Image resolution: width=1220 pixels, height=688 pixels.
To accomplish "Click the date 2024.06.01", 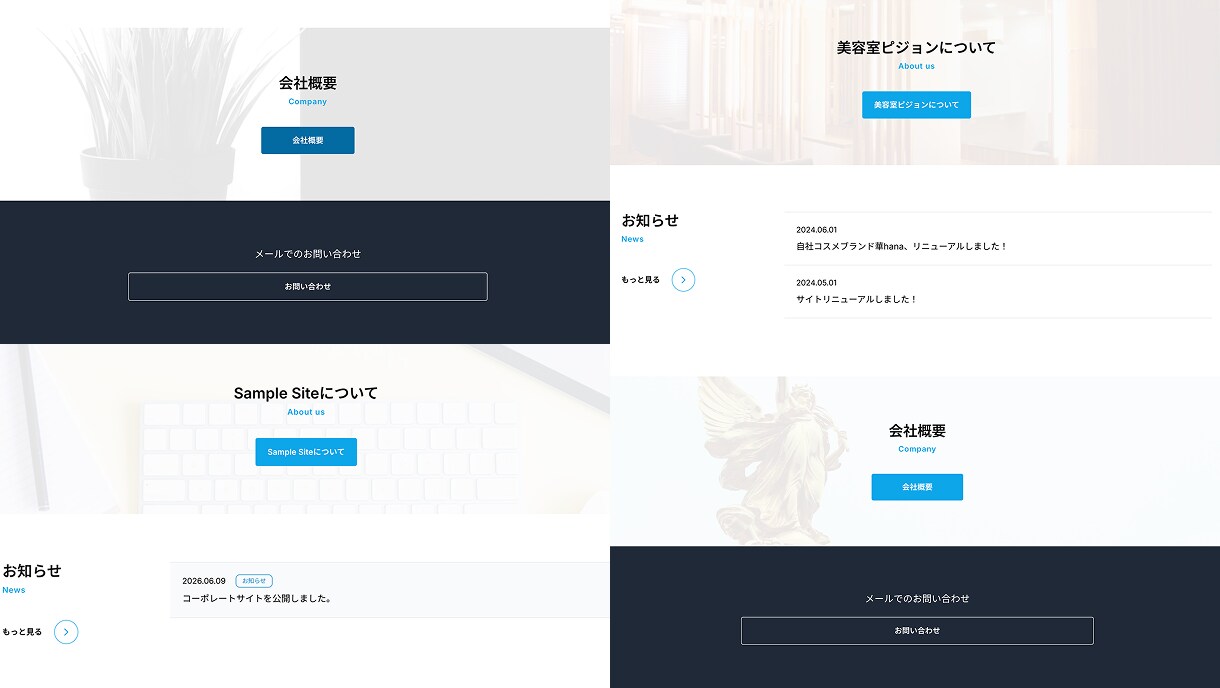I will pos(817,229).
